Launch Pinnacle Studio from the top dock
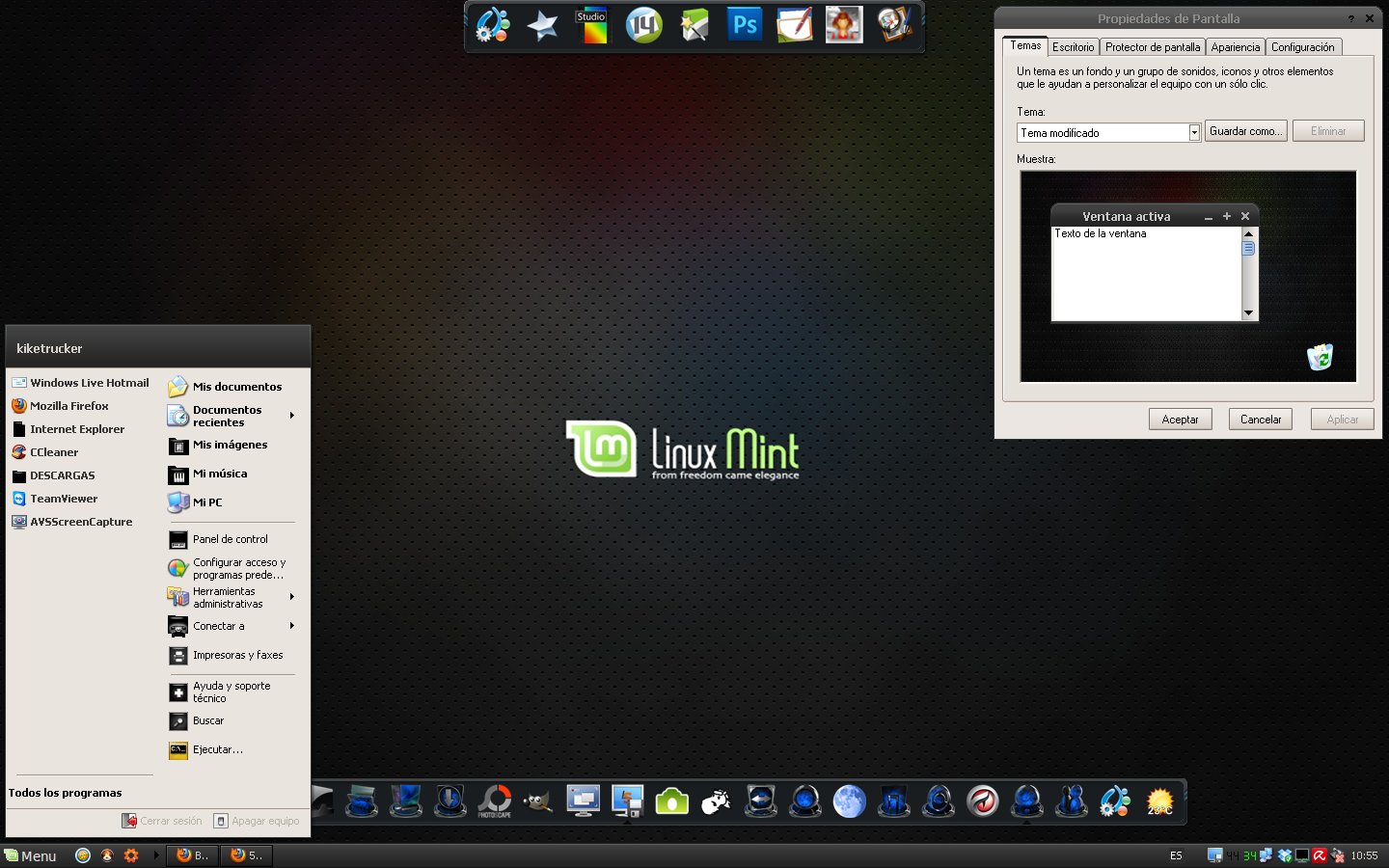The width and height of the screenshot is (1389, 868). (x=591, y=25)
